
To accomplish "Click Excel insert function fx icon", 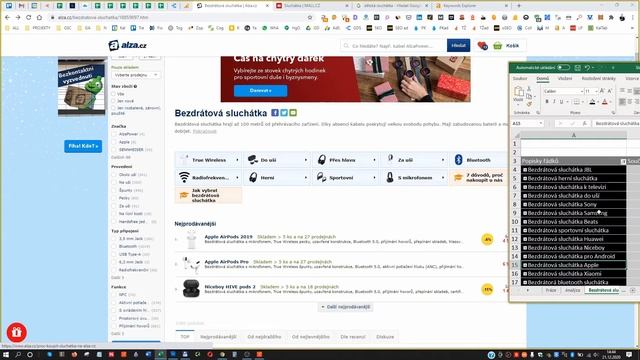I will pyautogui.click(x=584, y=123).
